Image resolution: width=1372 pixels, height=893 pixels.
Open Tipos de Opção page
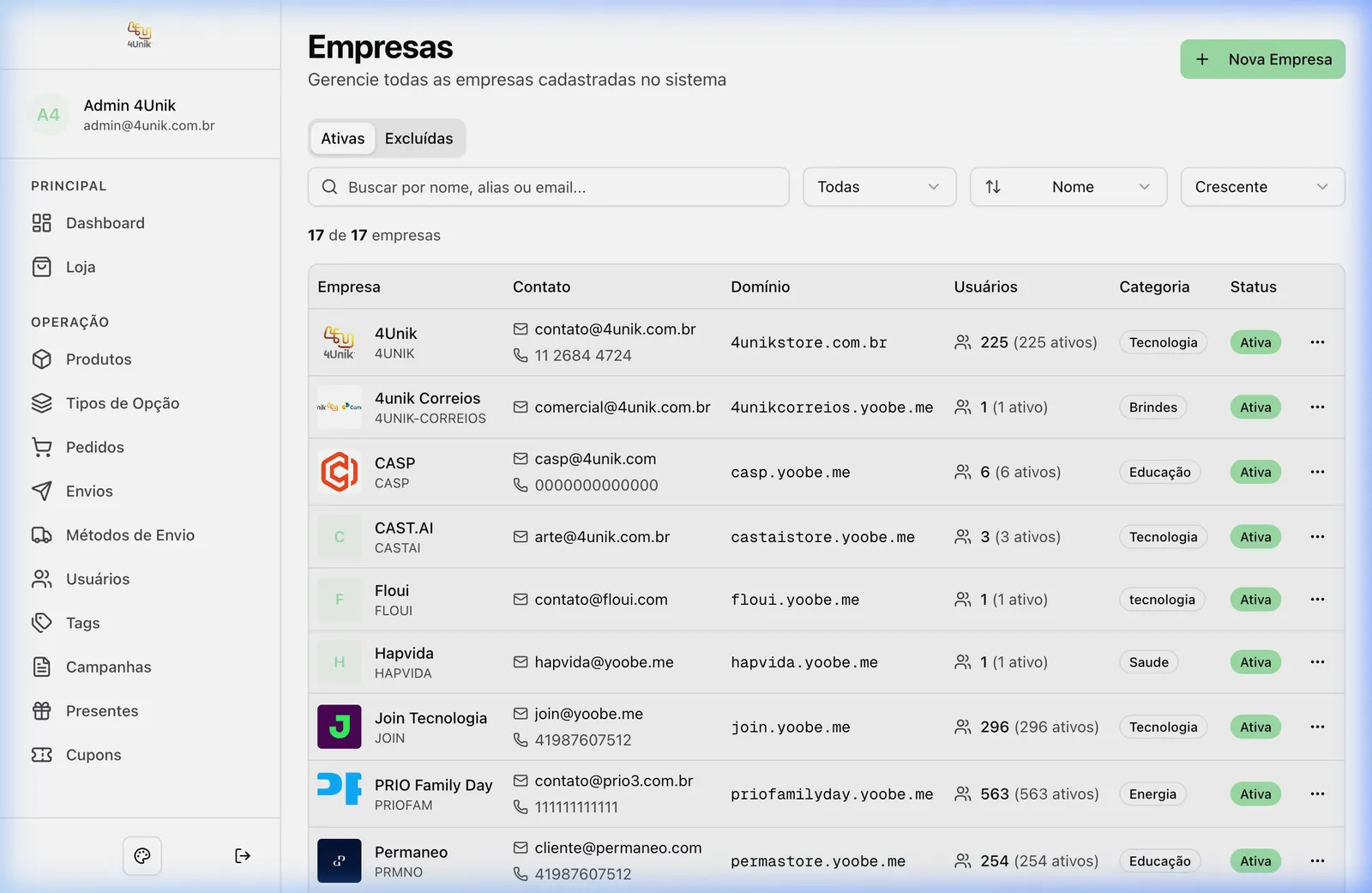123,403
